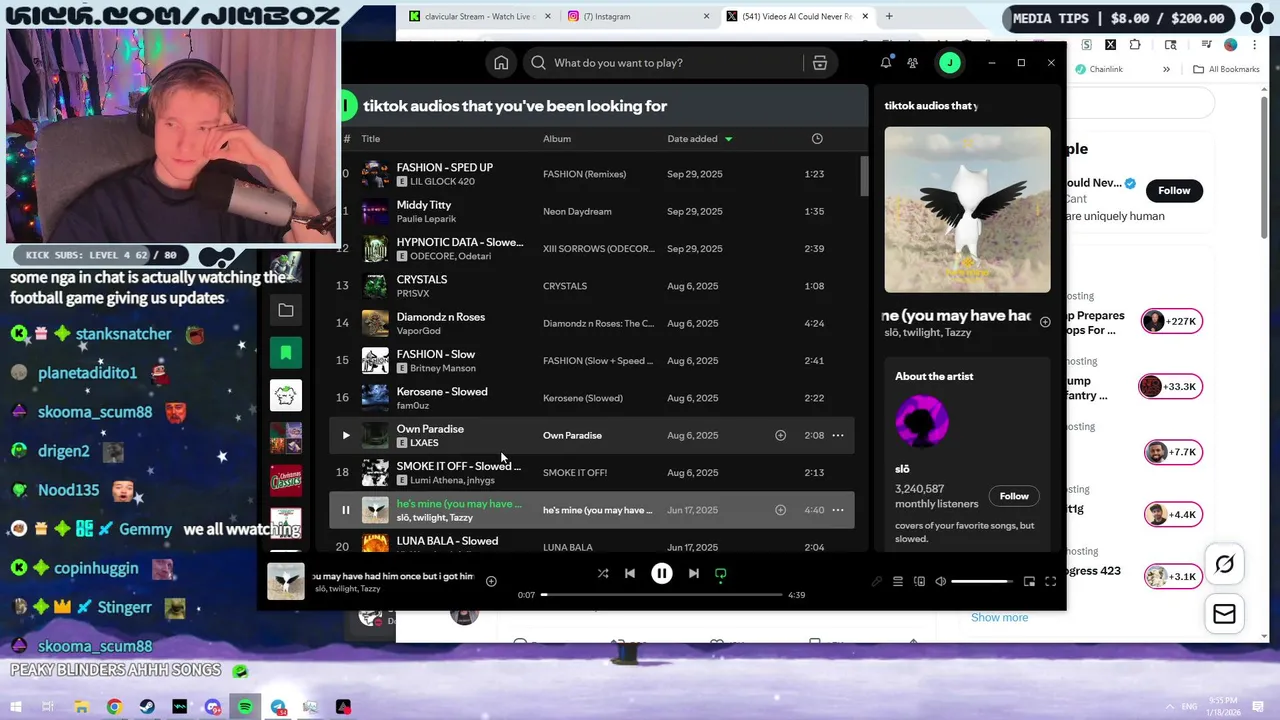Open slō artist avatar
This screenshot has width=1280, height=720.
tap(922, 421)
